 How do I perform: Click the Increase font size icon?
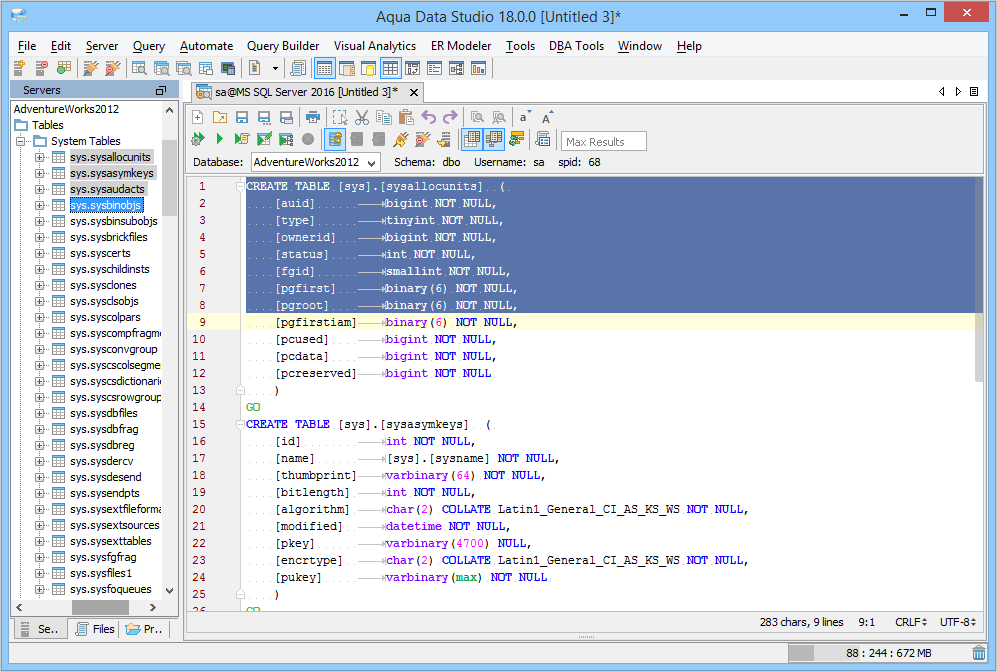(x=547, y=117)
